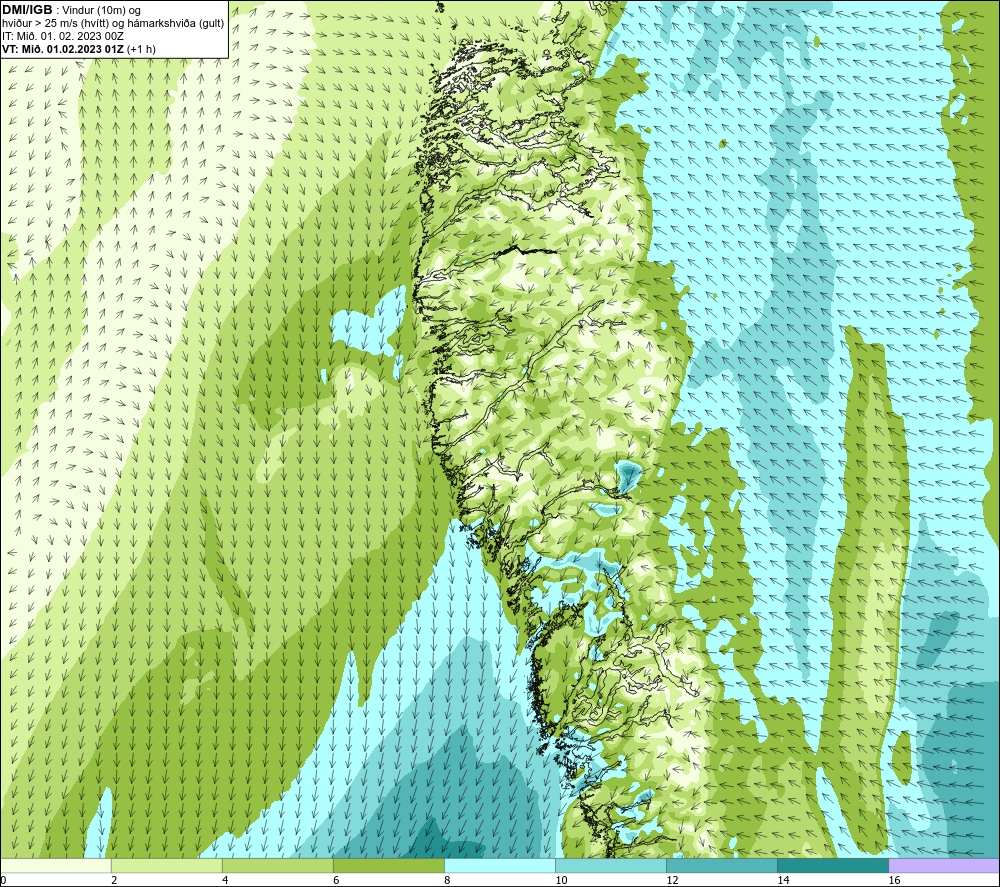Viewport: 1000px width, 887px height.
Task: Click the DMI/IGB title text
Action: point(27,10)
